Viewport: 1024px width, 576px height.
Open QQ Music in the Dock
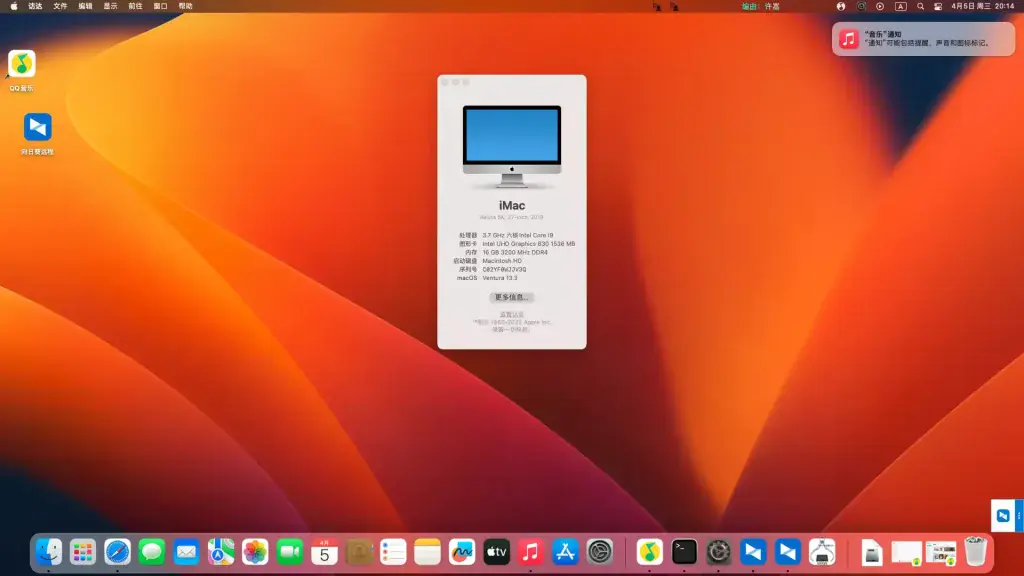(x=649, y=552)
